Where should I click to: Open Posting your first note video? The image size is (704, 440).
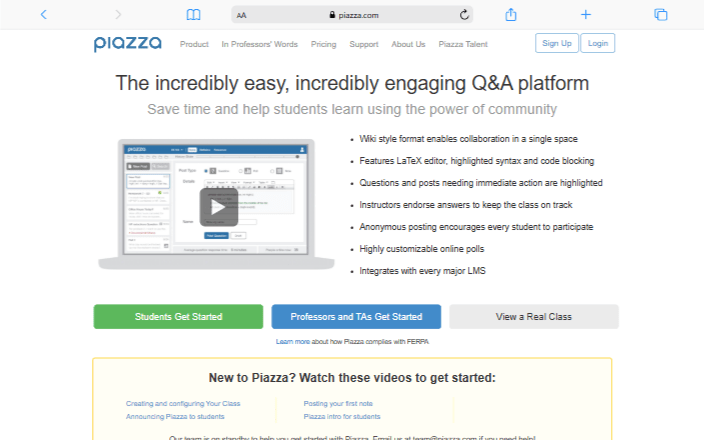click(338, 404)
